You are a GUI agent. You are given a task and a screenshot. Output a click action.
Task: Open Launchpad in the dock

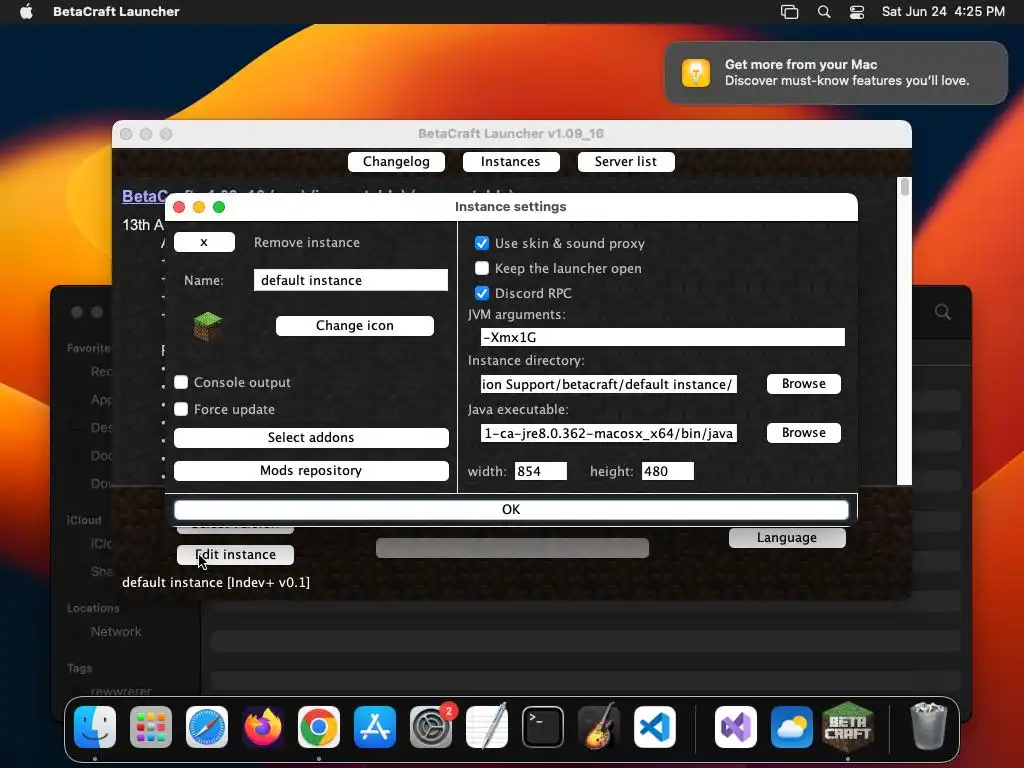tap(151, 726)
